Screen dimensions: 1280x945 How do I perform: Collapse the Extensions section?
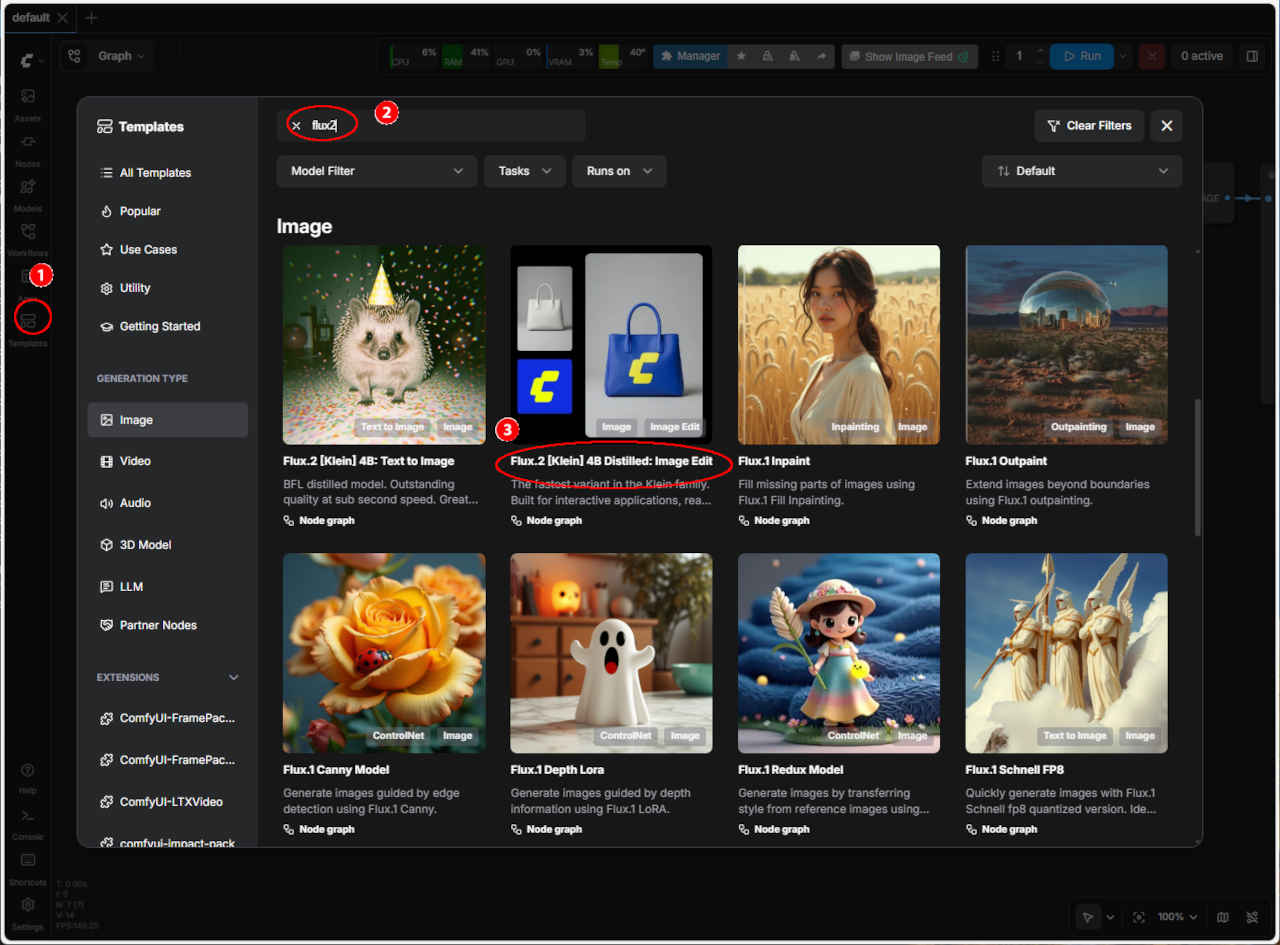click(234, 678)
